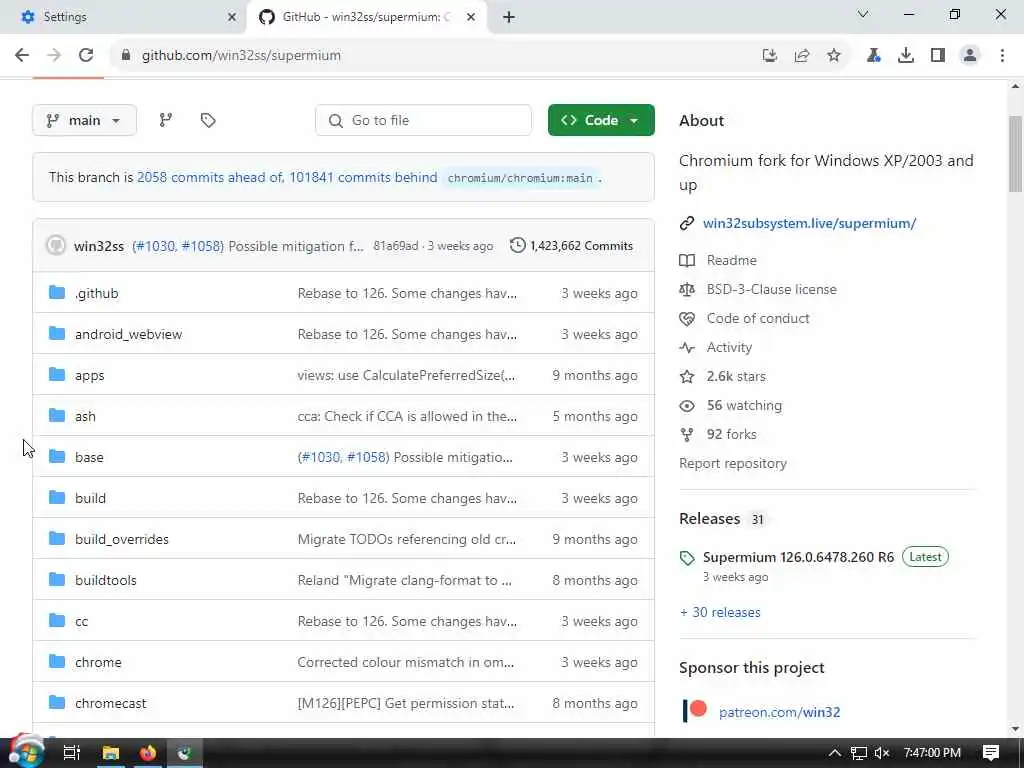
Task: Click the muted volume tray icon
Action: click(x=882, y=753)
